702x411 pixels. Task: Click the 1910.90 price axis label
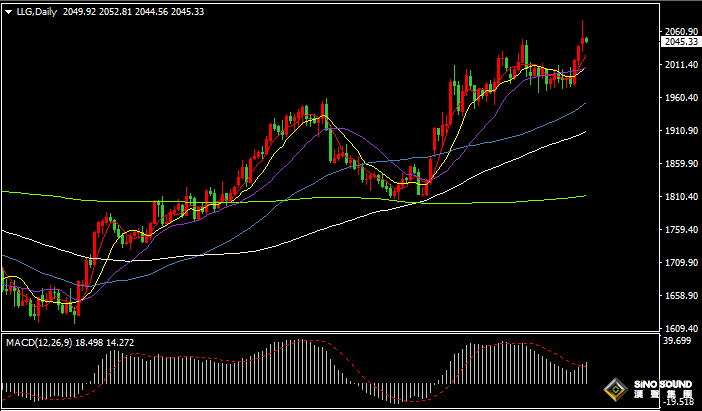pyautogui.click(x=680, y=131)
